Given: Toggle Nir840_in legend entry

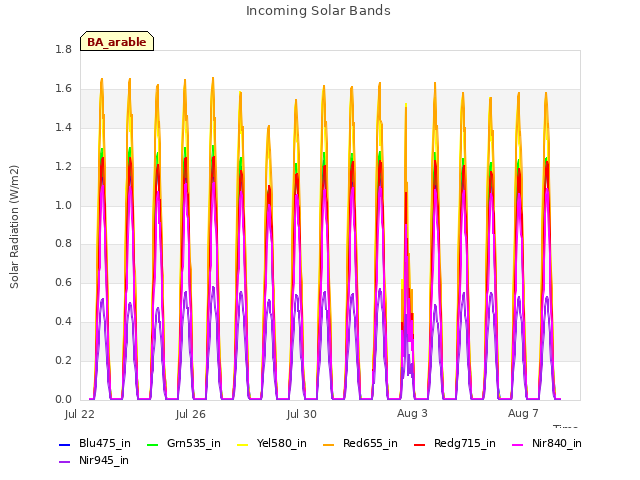Looking at the screenshot, I should click(x=547, y=444).
